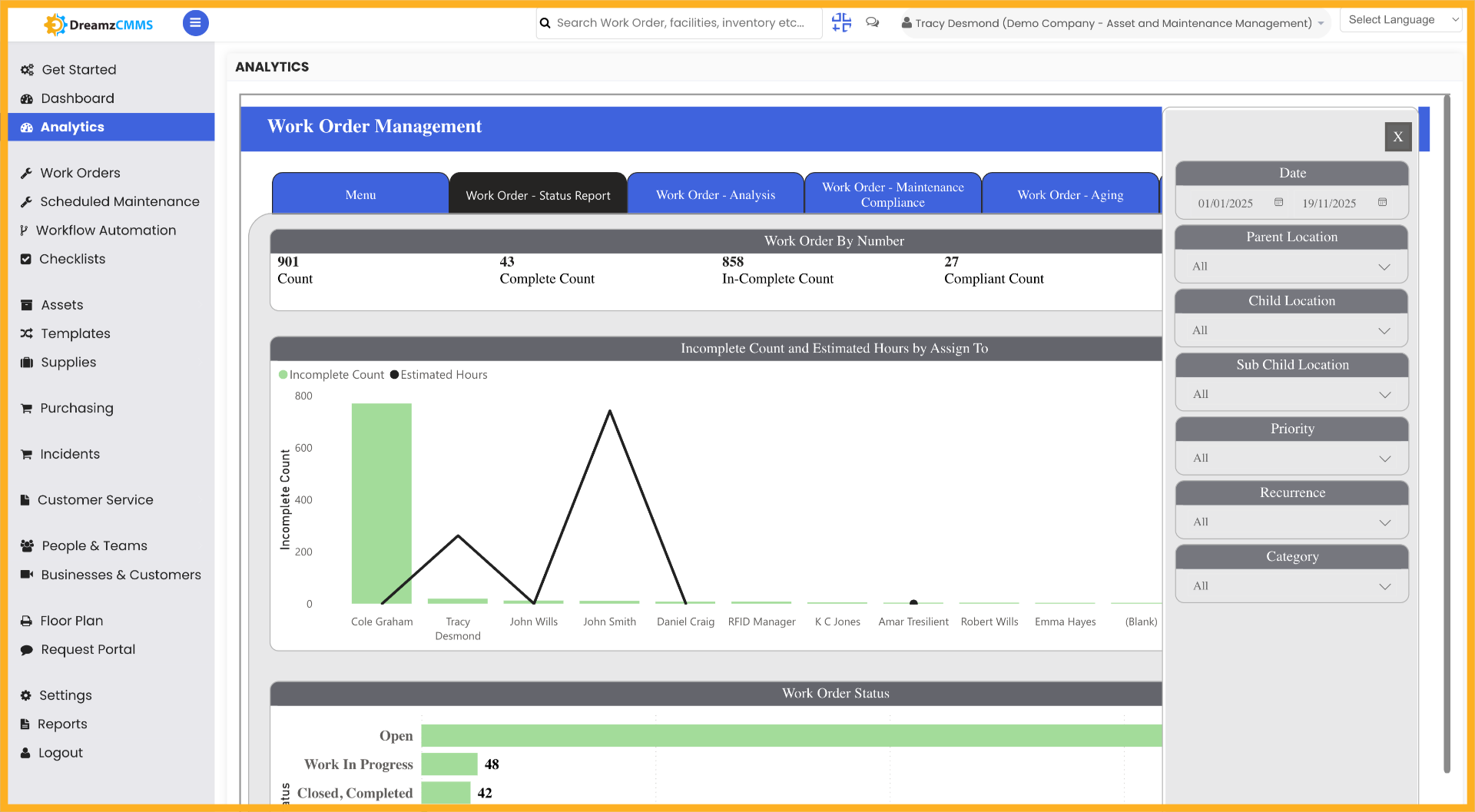Click the Assets archive icon
1475x812 pixels.
click(x=27, y=305)
